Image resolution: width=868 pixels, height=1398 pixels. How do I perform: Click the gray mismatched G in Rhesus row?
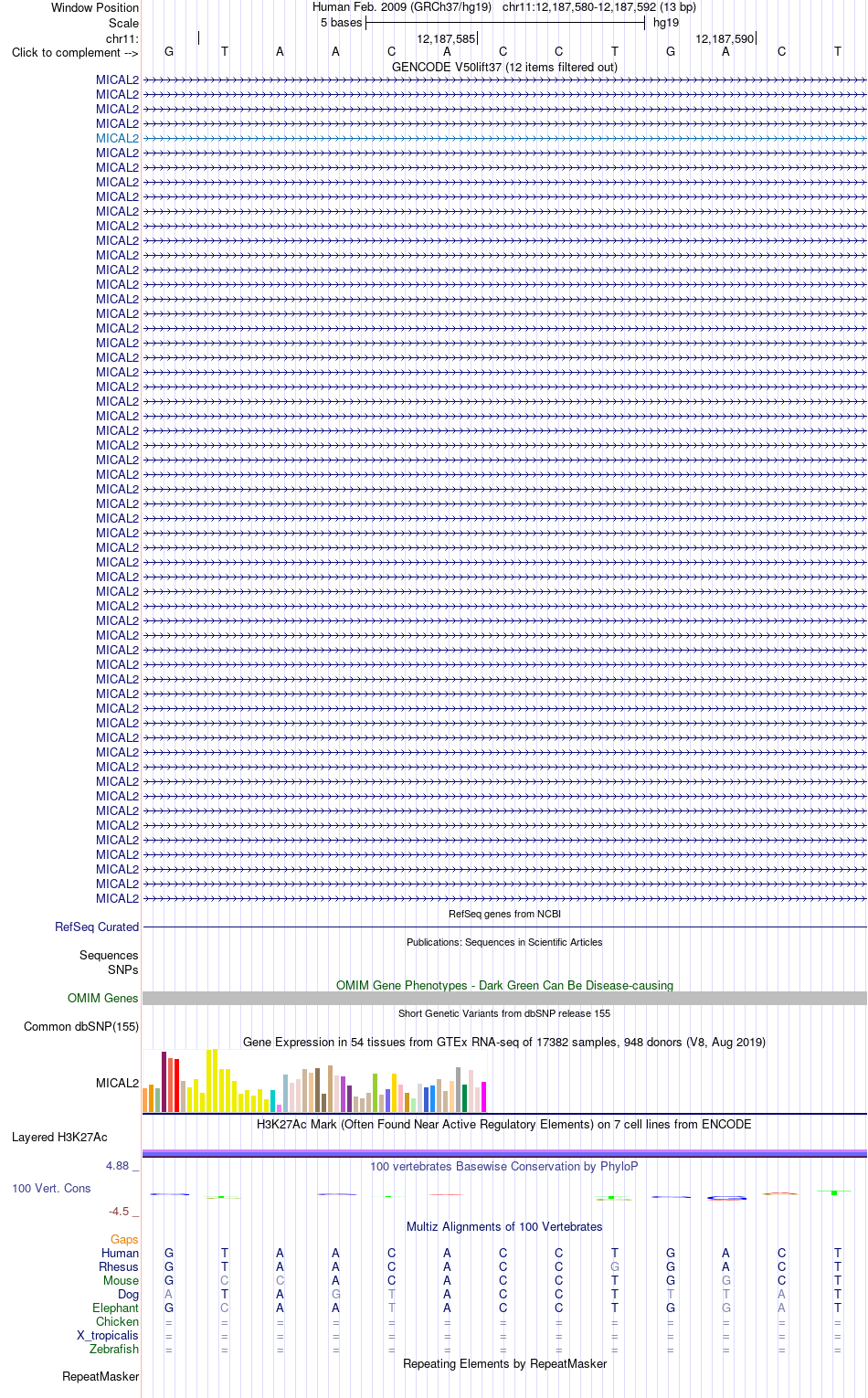pyautogui.click(x=615, y=1266)
